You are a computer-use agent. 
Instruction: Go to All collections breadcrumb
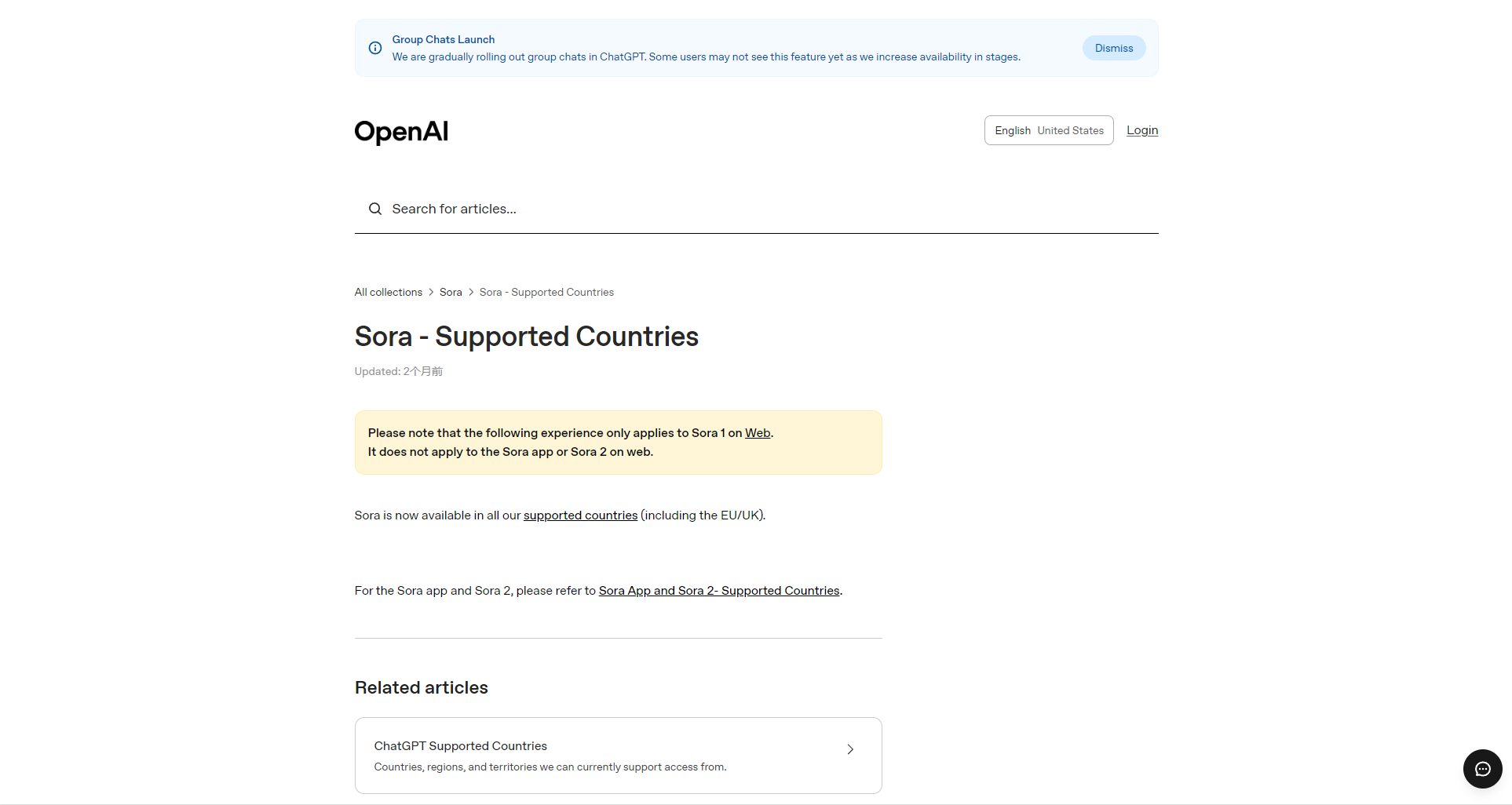click(388, 292)
